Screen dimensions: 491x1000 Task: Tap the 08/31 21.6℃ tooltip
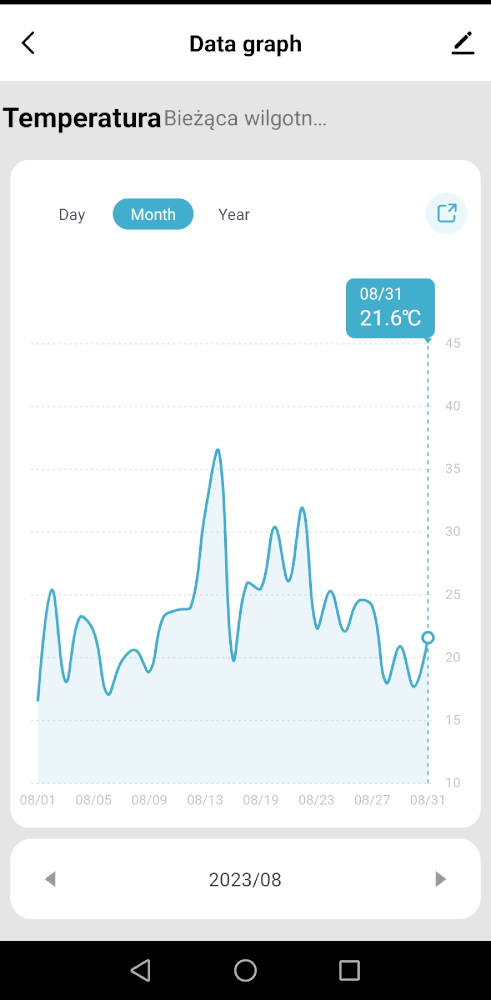tap(390, 308)
